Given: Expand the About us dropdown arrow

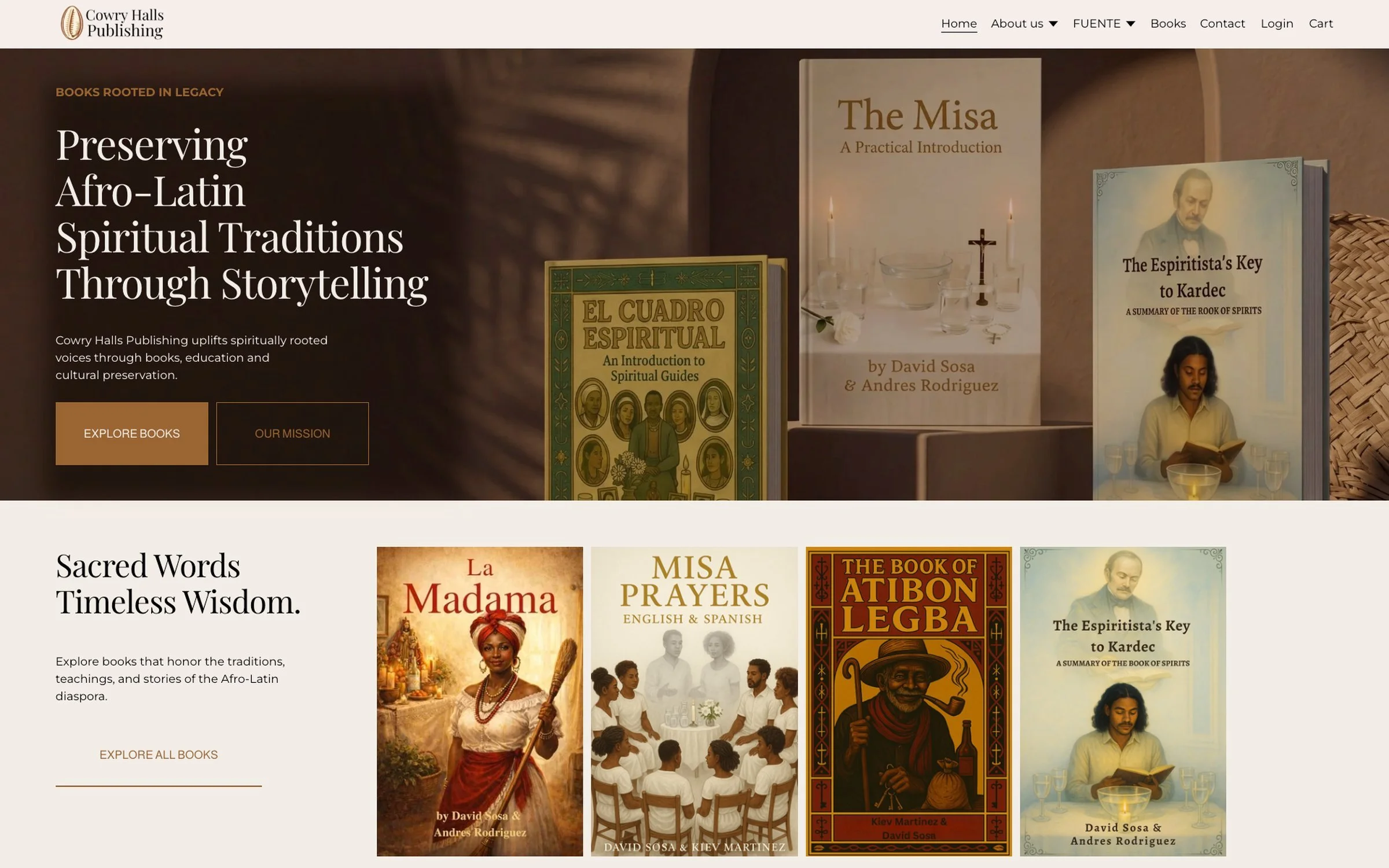Looking at the screenshot, I should [x=1053, y=24].
